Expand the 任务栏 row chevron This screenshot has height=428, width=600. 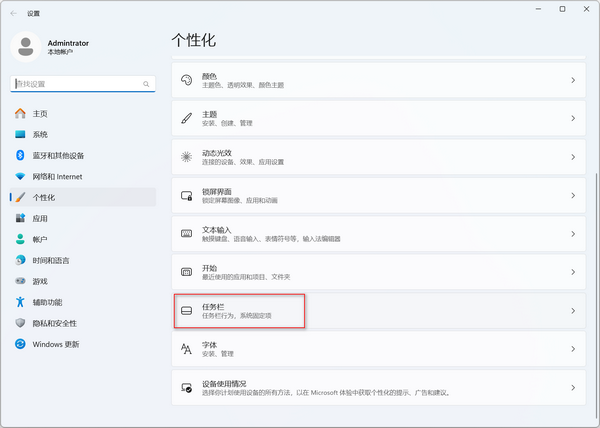[x=573, y=311]
